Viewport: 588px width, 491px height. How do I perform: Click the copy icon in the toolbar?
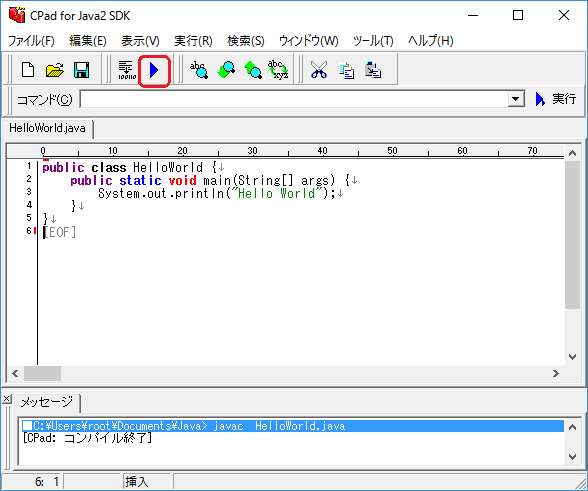point(346,70)
